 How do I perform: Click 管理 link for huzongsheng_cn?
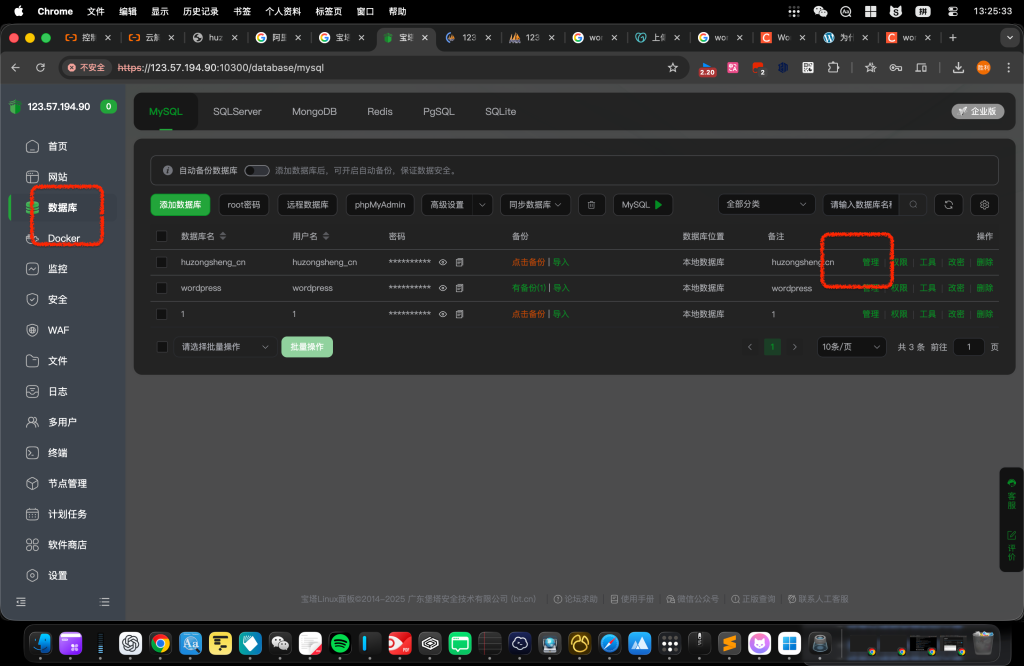[x=870, y=262]
